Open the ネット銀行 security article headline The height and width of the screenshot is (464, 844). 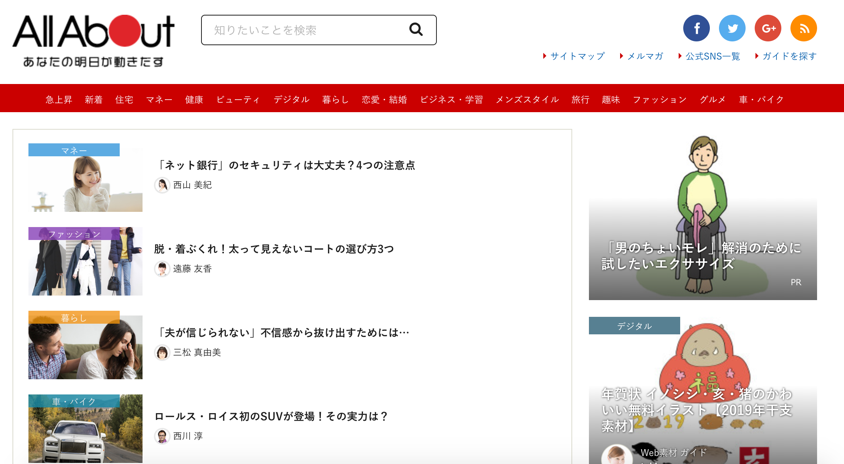click(285, 165)
